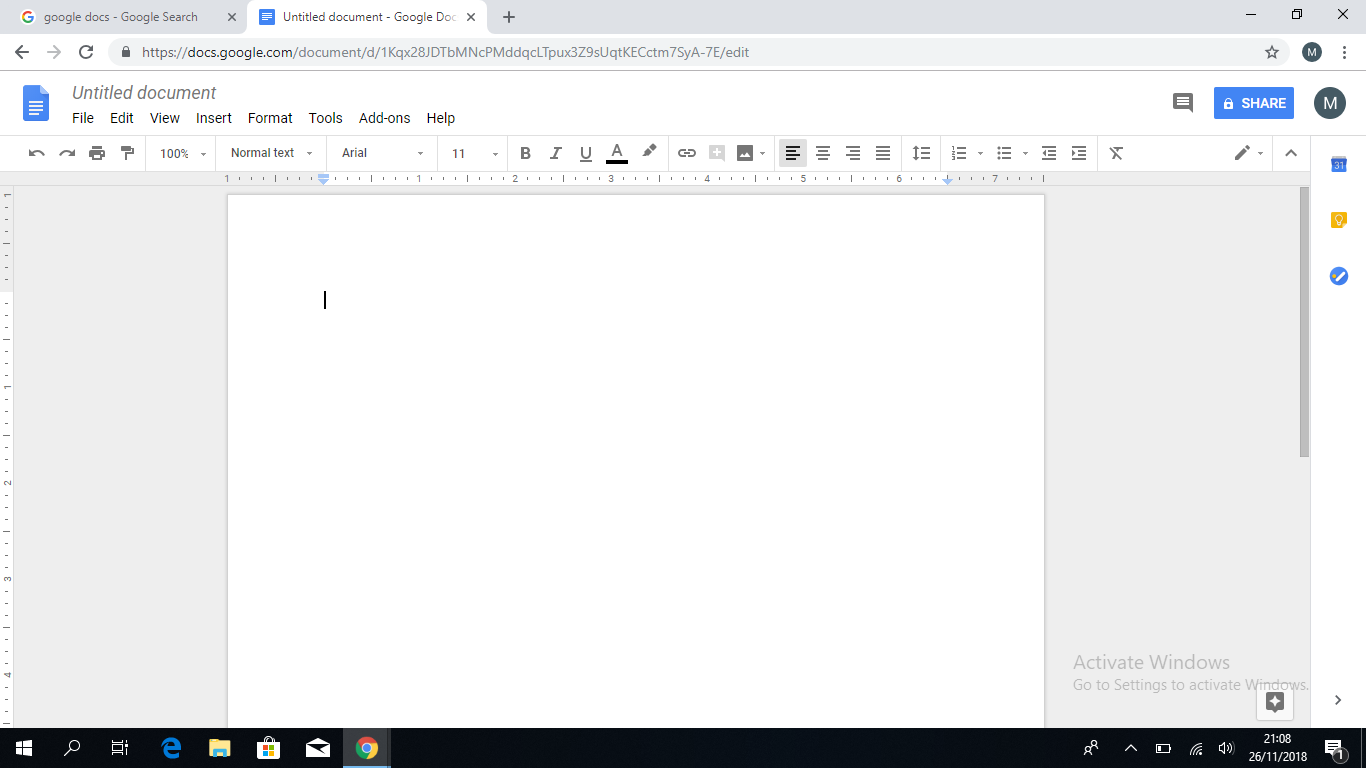Toggle italic formatting
1366x768 pixels.
[x=555, y=153]
